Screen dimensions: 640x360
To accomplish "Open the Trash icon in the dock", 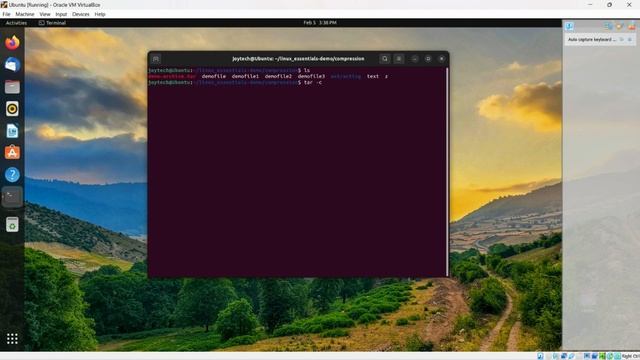I will click(12, 224).
